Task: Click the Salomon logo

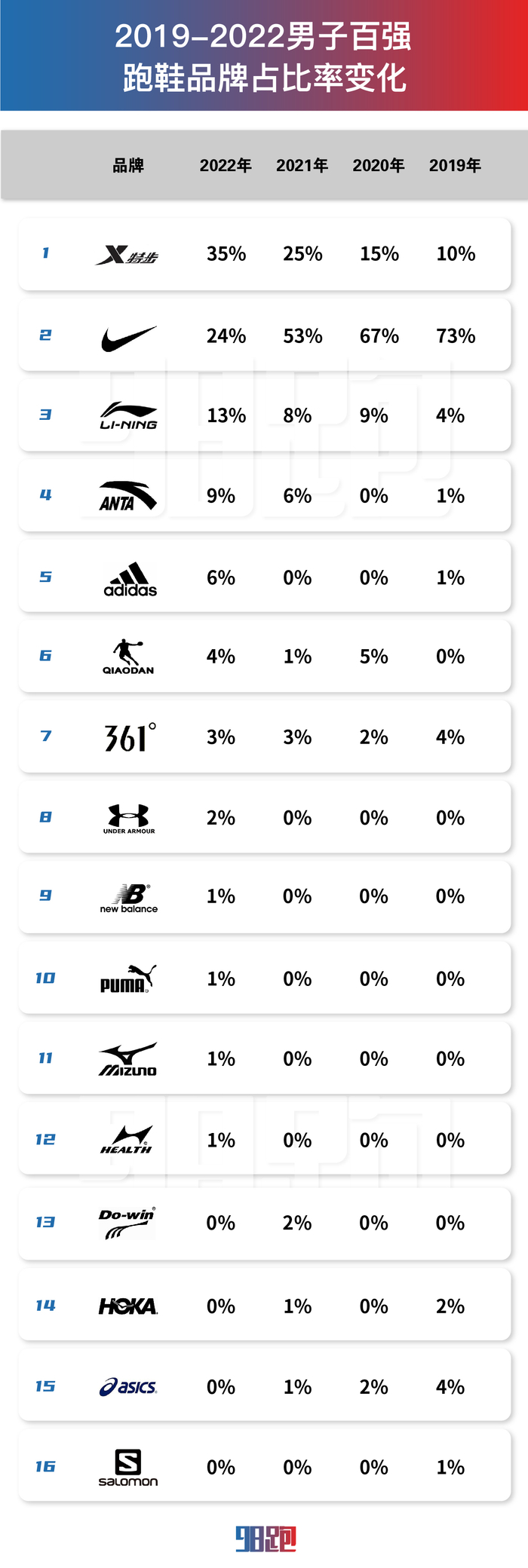Action: click(x=128, y=1468)
